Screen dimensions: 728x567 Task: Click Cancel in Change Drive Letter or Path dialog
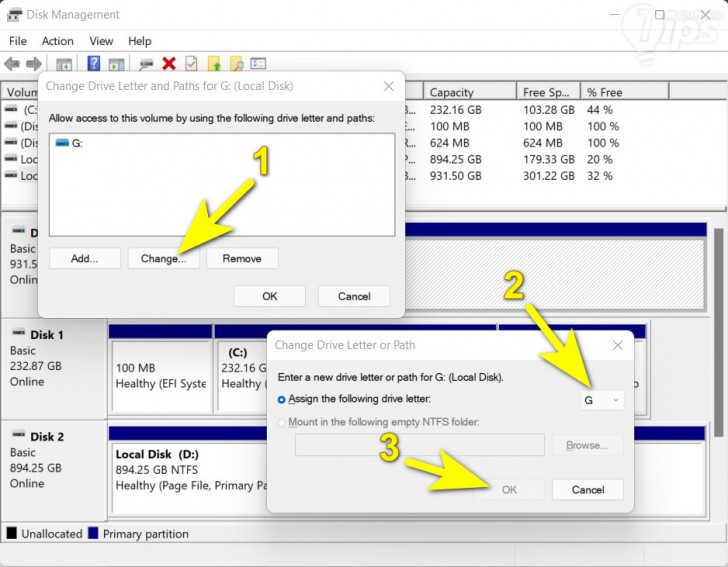[x=588, y=489]
